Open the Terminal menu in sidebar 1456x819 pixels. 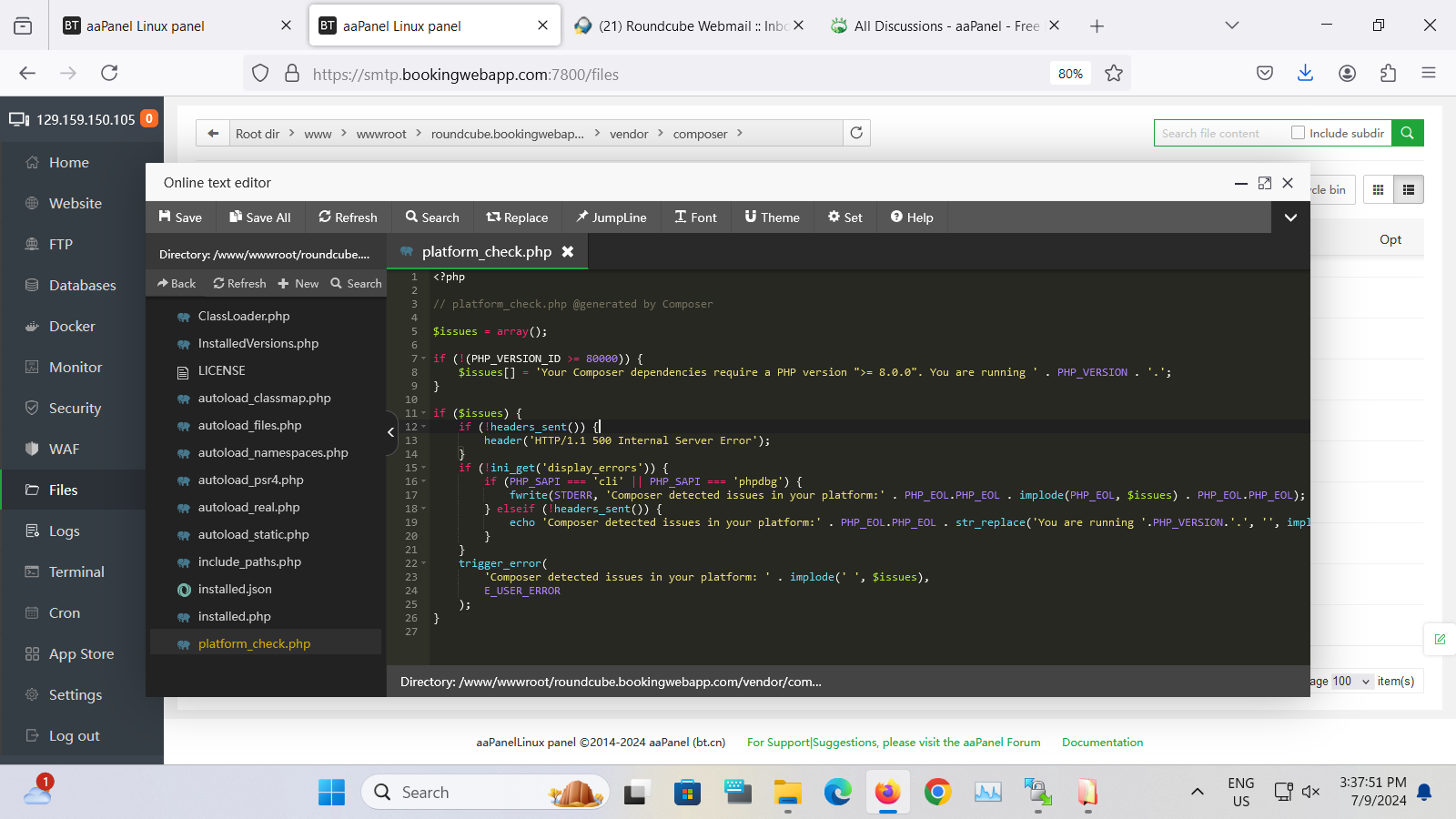[76, 571]
